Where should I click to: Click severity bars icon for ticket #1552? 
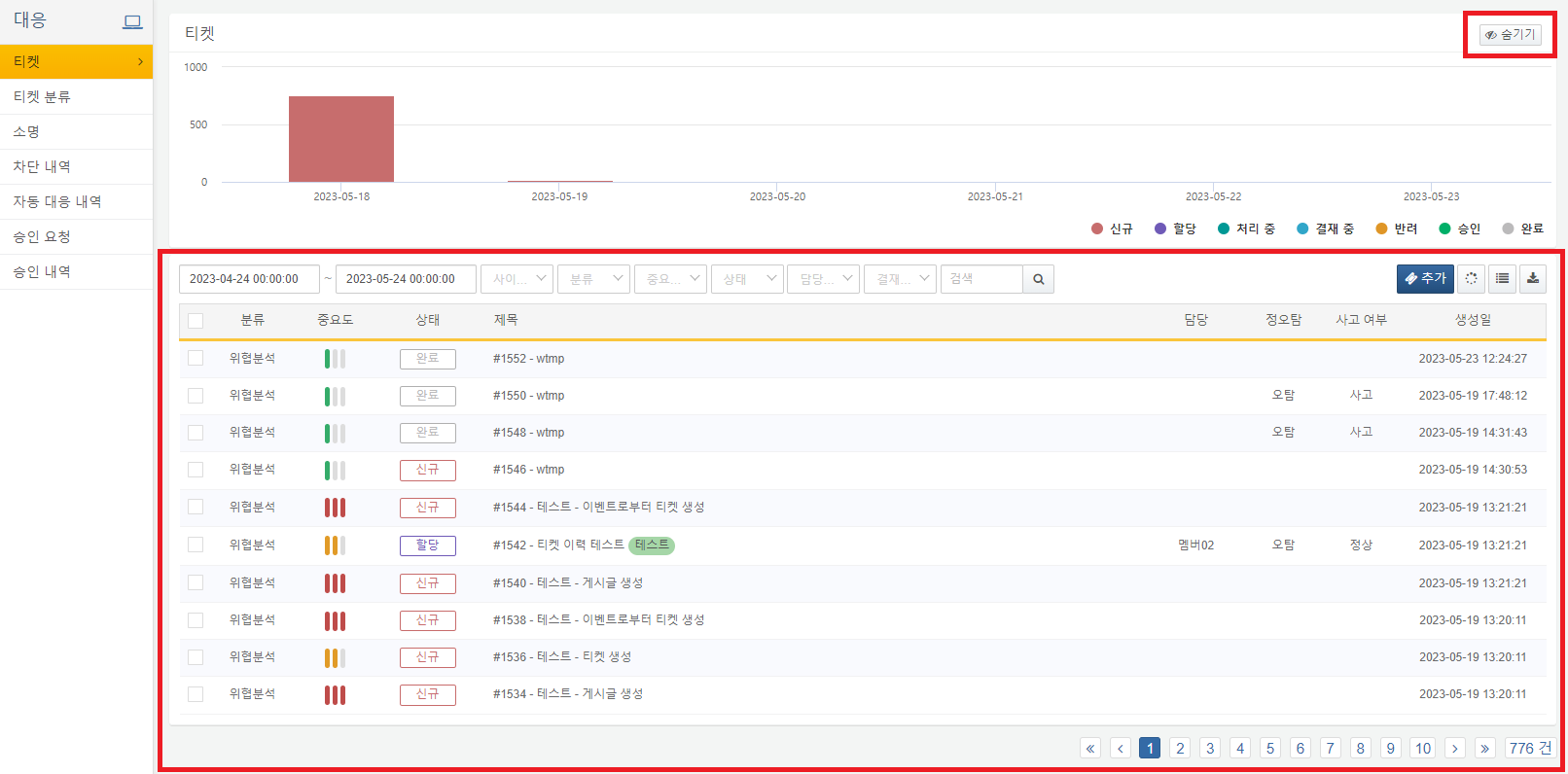click(335, 359)
